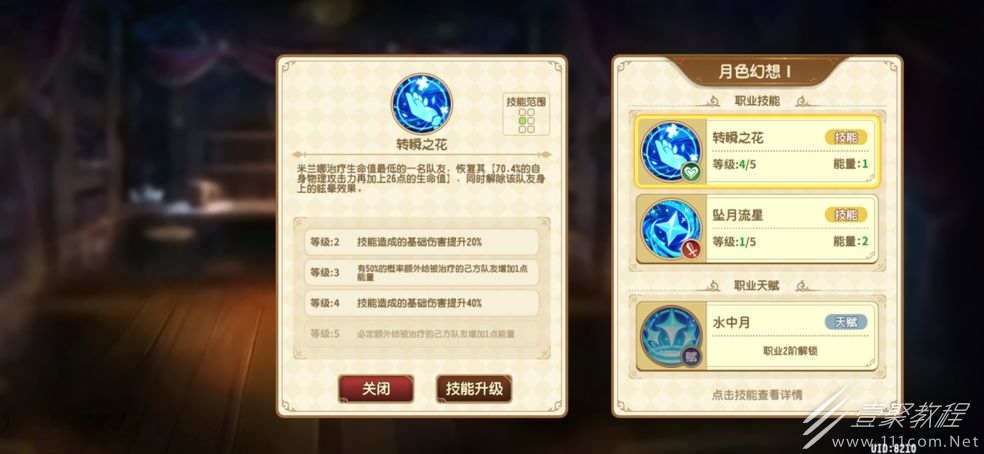Click the 水中月 talent icon
984x454 pixels.
[x=670, y=336]
